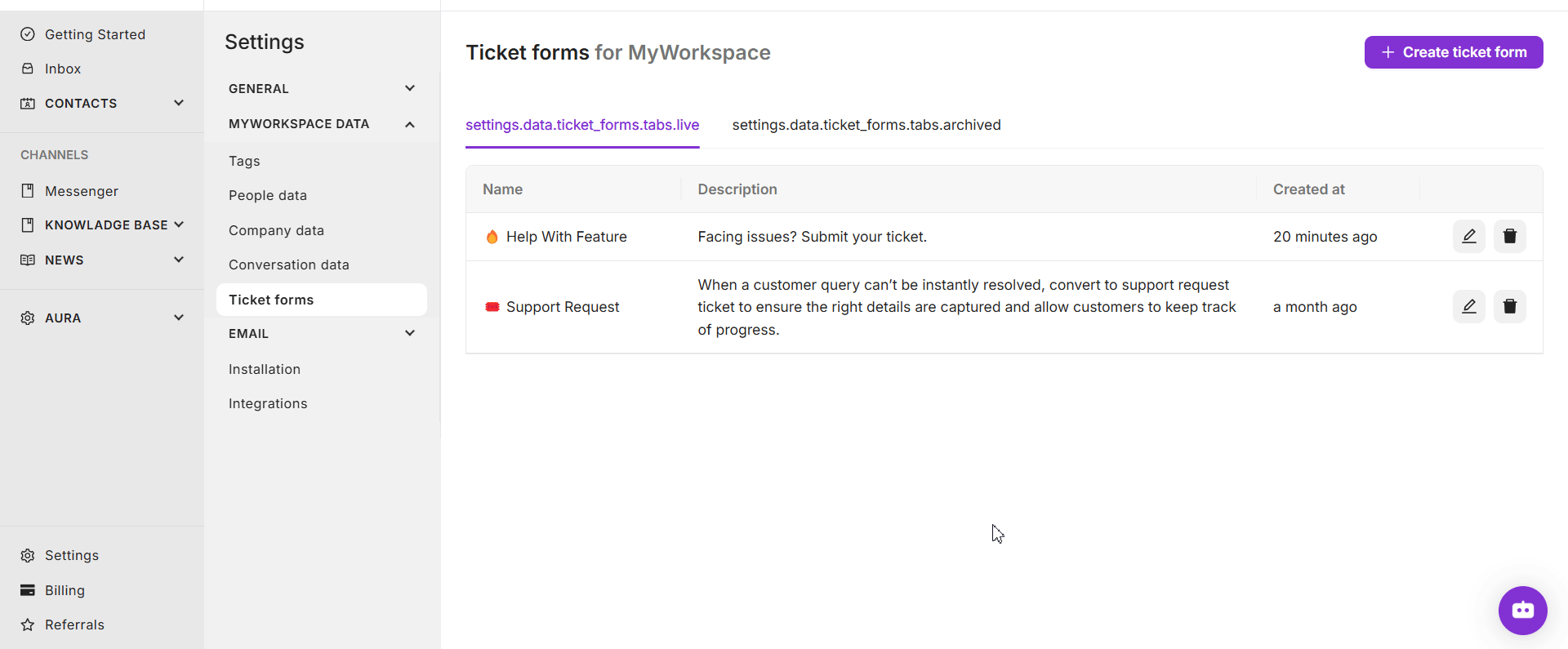Delete the Support Request form

(1509, 306)
